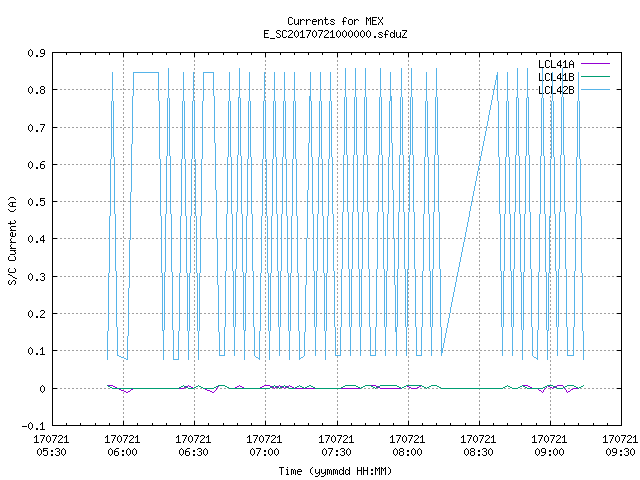Click the green LCL41B legend line sample
The image size is (640, 480).
click(x=595, y=77)
